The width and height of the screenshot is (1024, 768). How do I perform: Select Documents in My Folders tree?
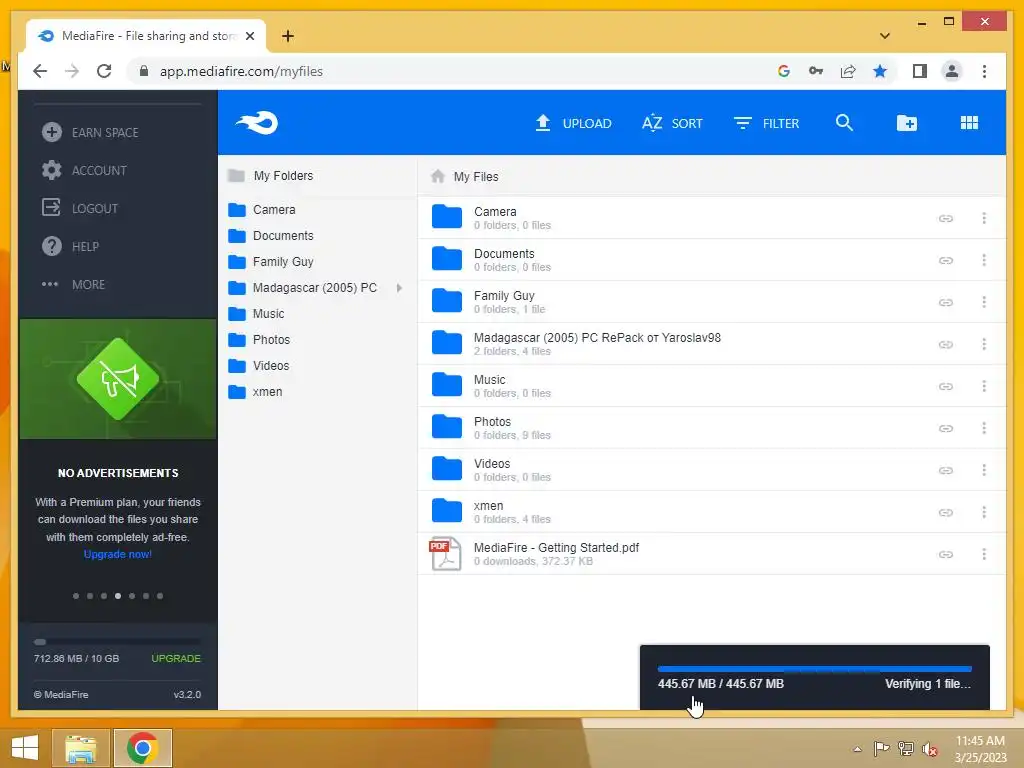[x=271, y=236]
